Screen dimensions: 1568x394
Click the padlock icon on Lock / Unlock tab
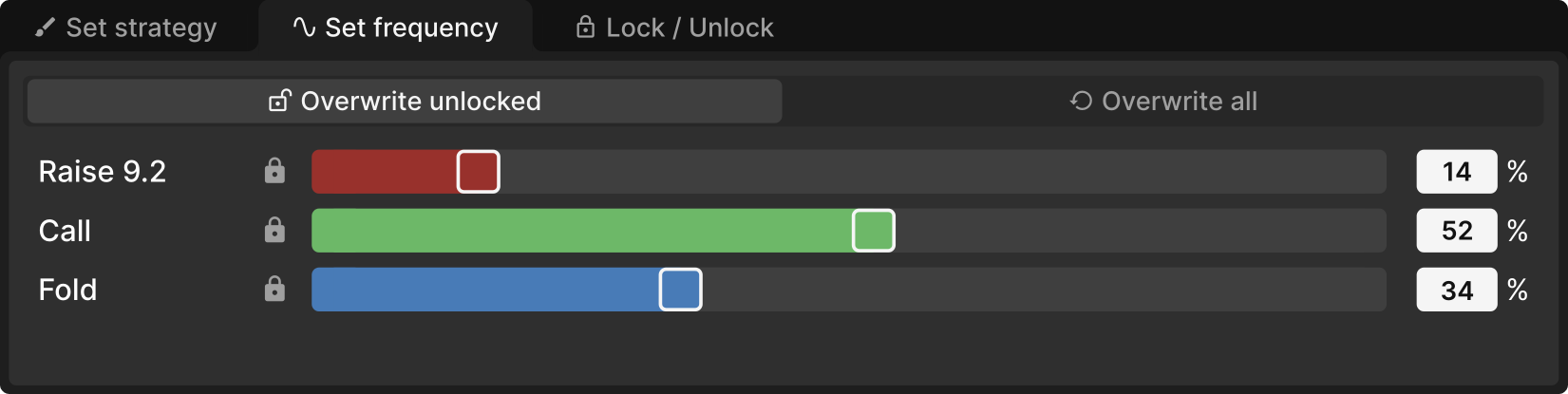pyautogui.click(x=585, y=28)
